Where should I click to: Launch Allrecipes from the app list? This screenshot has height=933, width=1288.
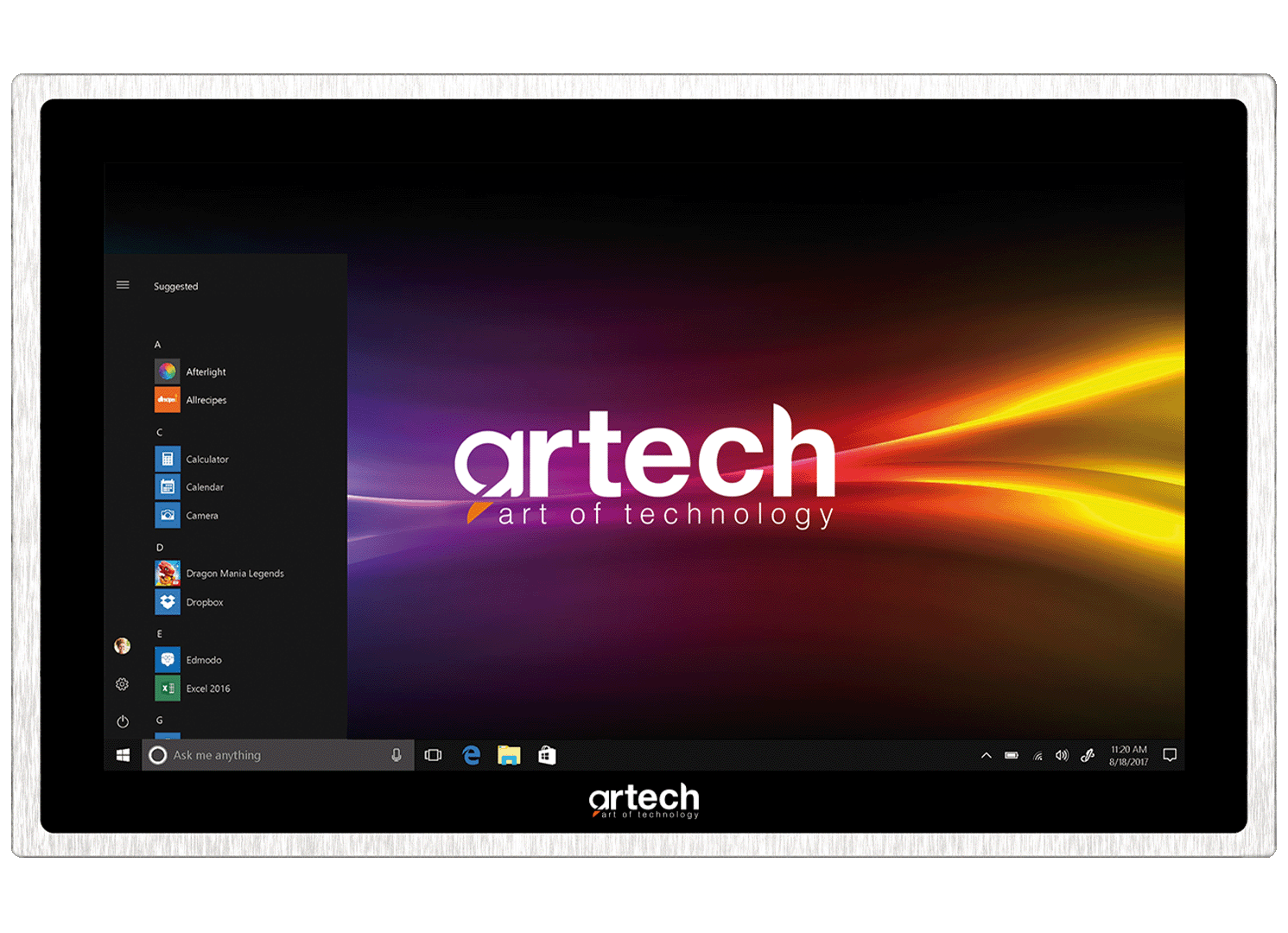(168, 400)
